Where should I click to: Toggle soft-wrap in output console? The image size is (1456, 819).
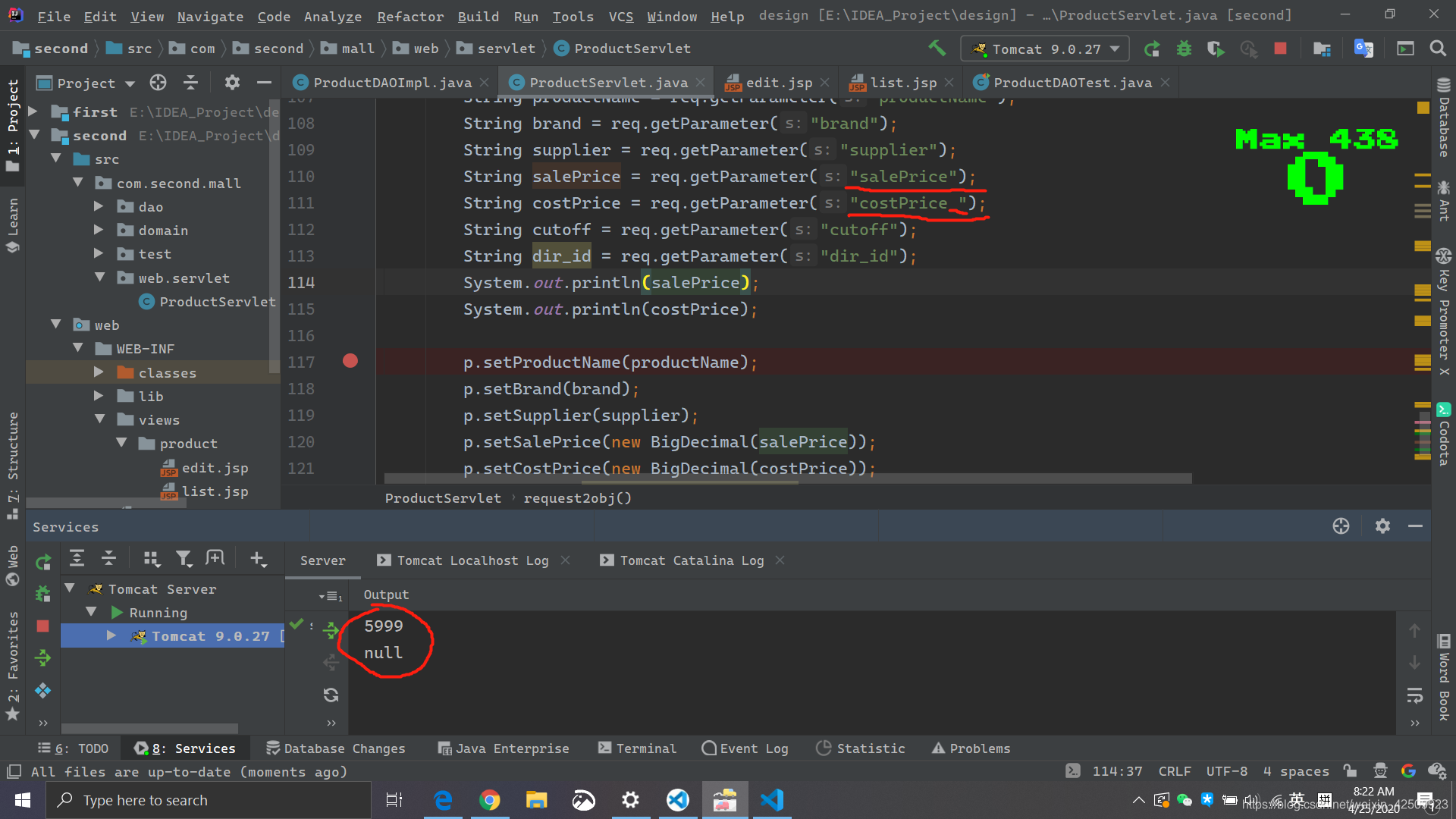(x=1414, y=695)
